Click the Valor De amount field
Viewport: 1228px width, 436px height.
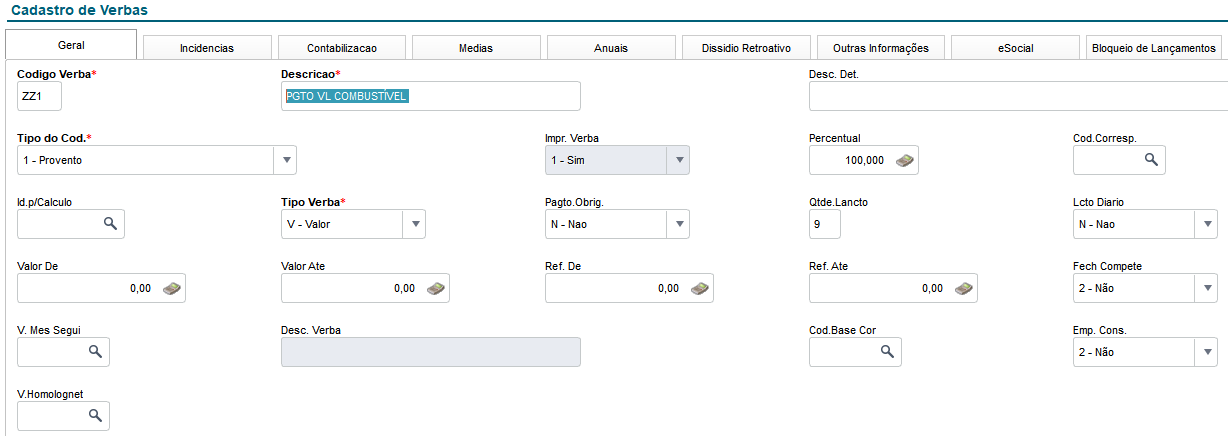(102, 288)
